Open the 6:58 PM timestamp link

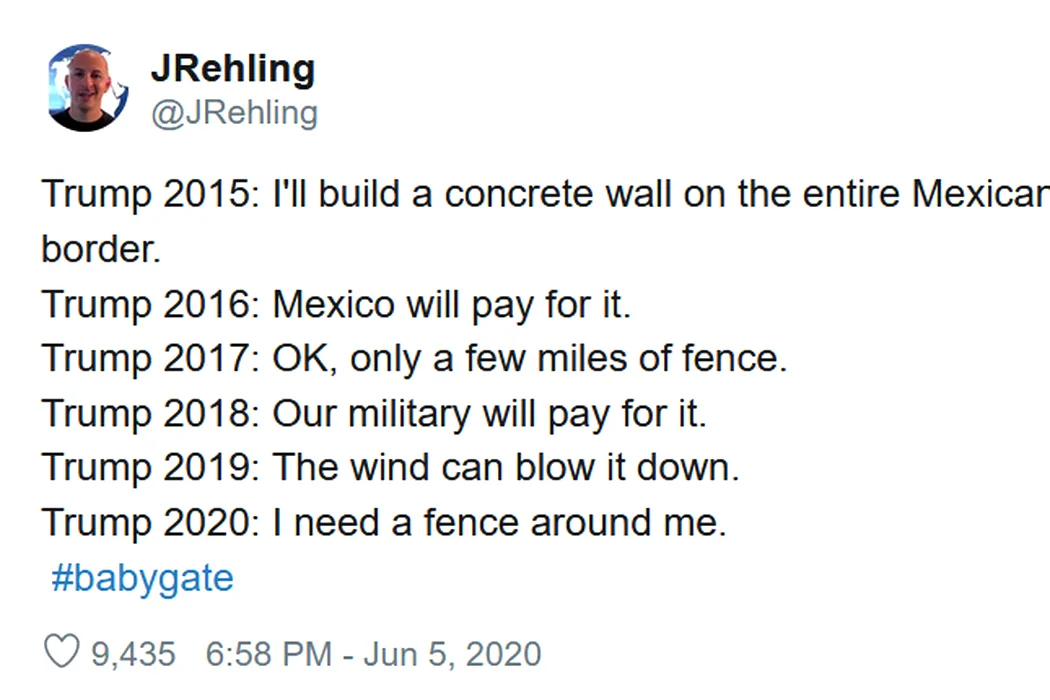click(269, 654)
